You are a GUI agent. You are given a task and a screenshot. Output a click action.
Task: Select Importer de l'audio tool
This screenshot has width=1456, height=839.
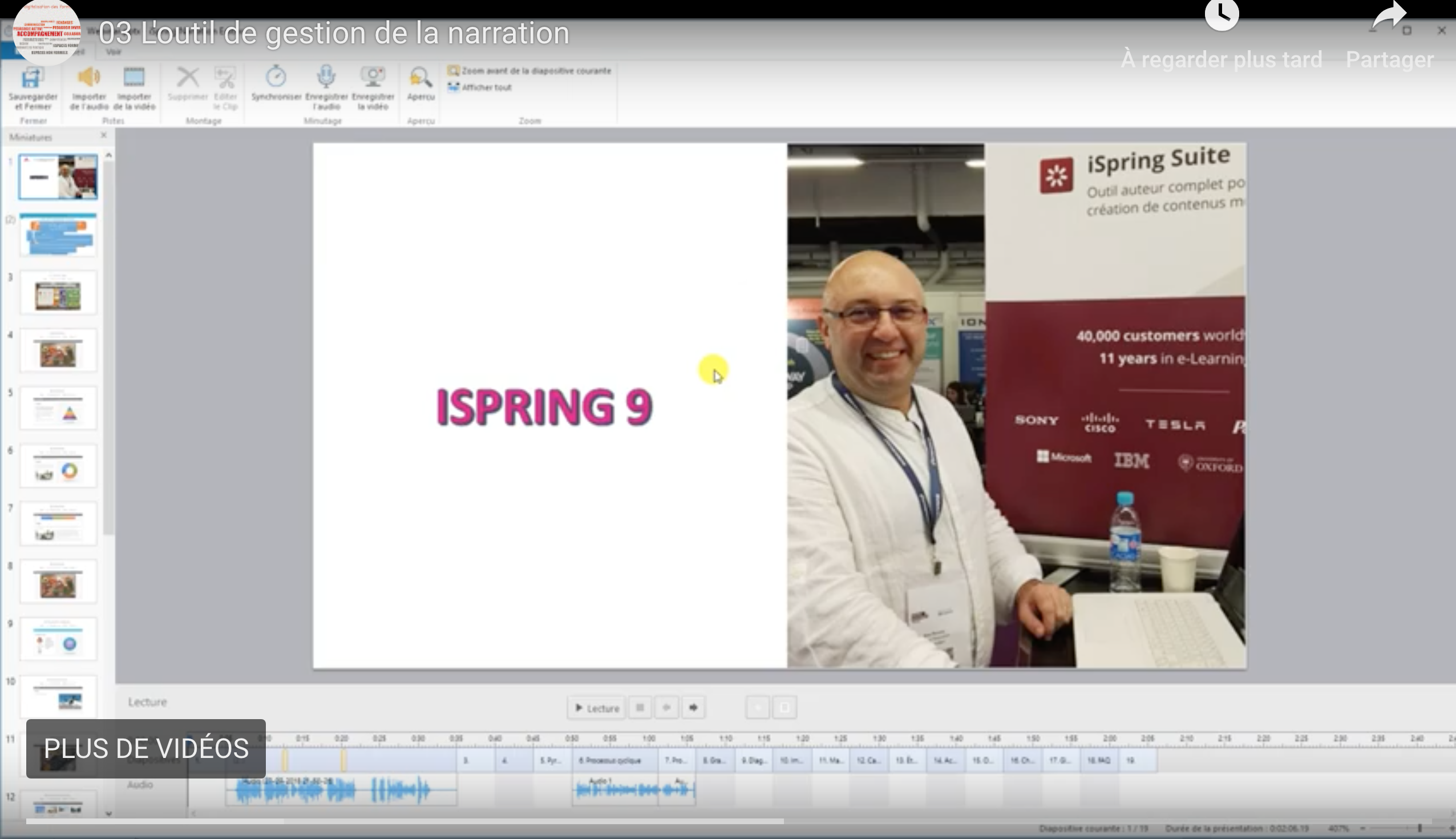[x=88, y=87]
